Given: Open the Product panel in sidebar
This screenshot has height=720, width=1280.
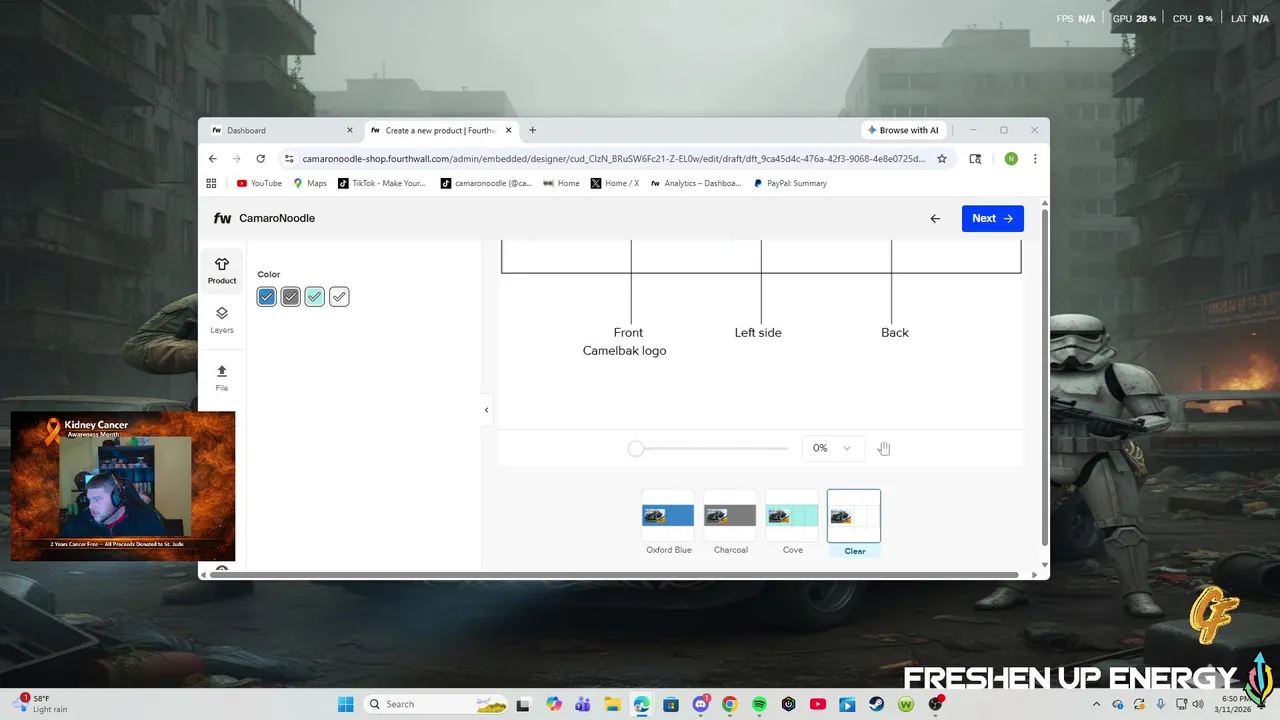Looking at the screenshot, I should pyautogui.click(x=222, y=270).
